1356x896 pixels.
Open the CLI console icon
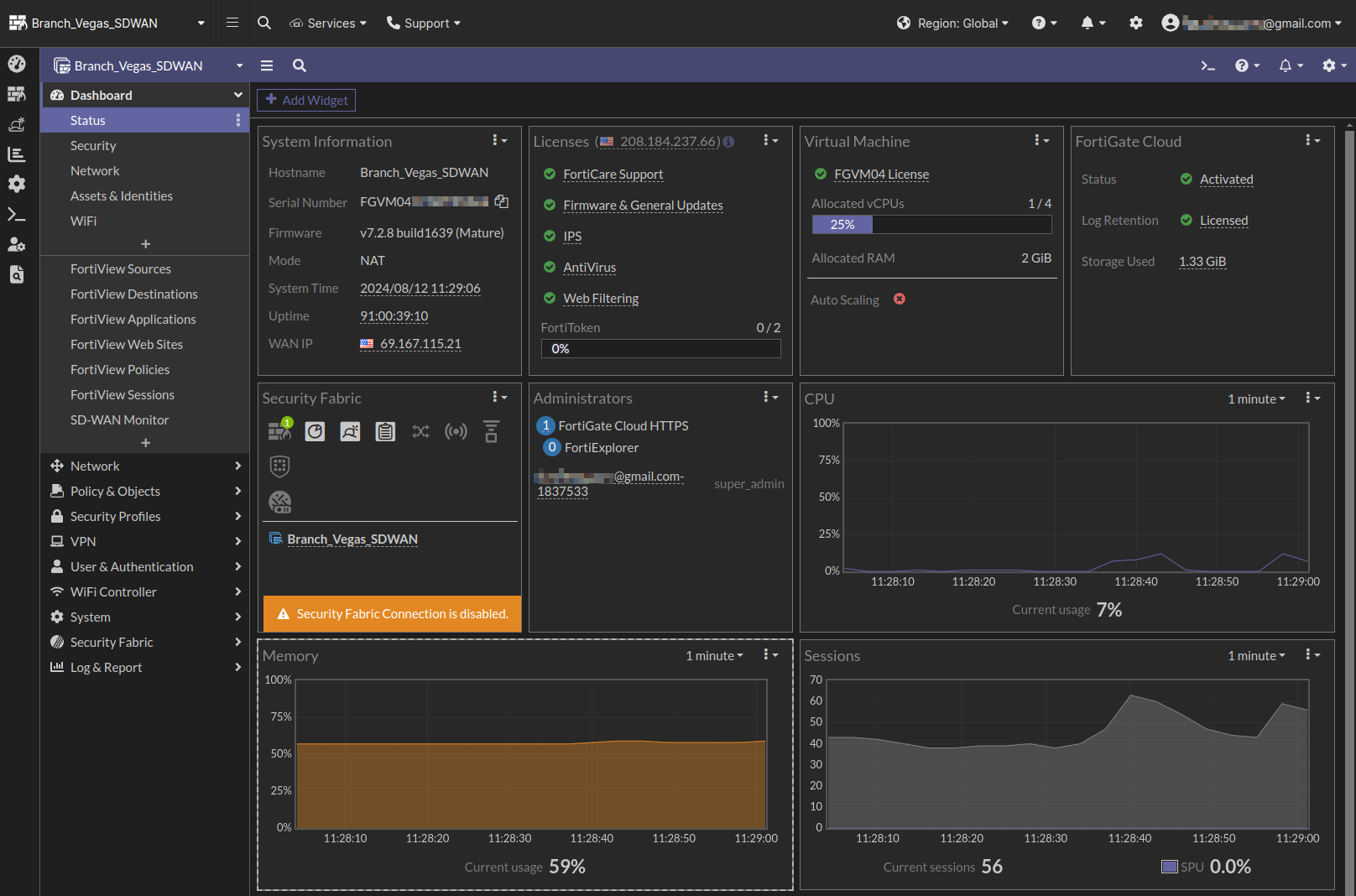coord(1207,65)
